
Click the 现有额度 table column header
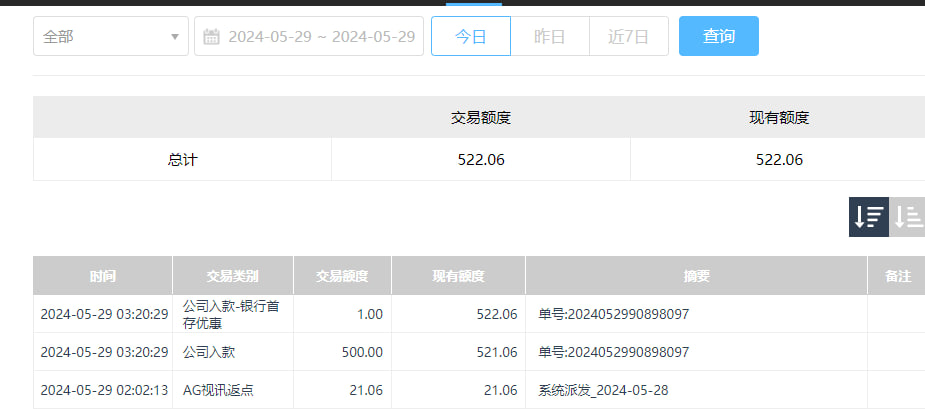point(458,276)
